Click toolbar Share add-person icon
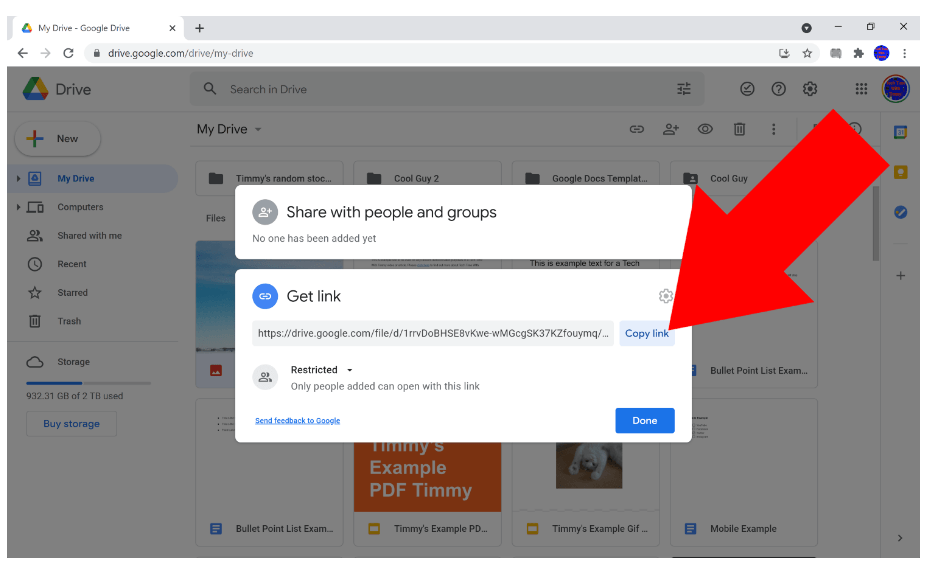This screenshot has height=564, width=928. coord(671,129)
